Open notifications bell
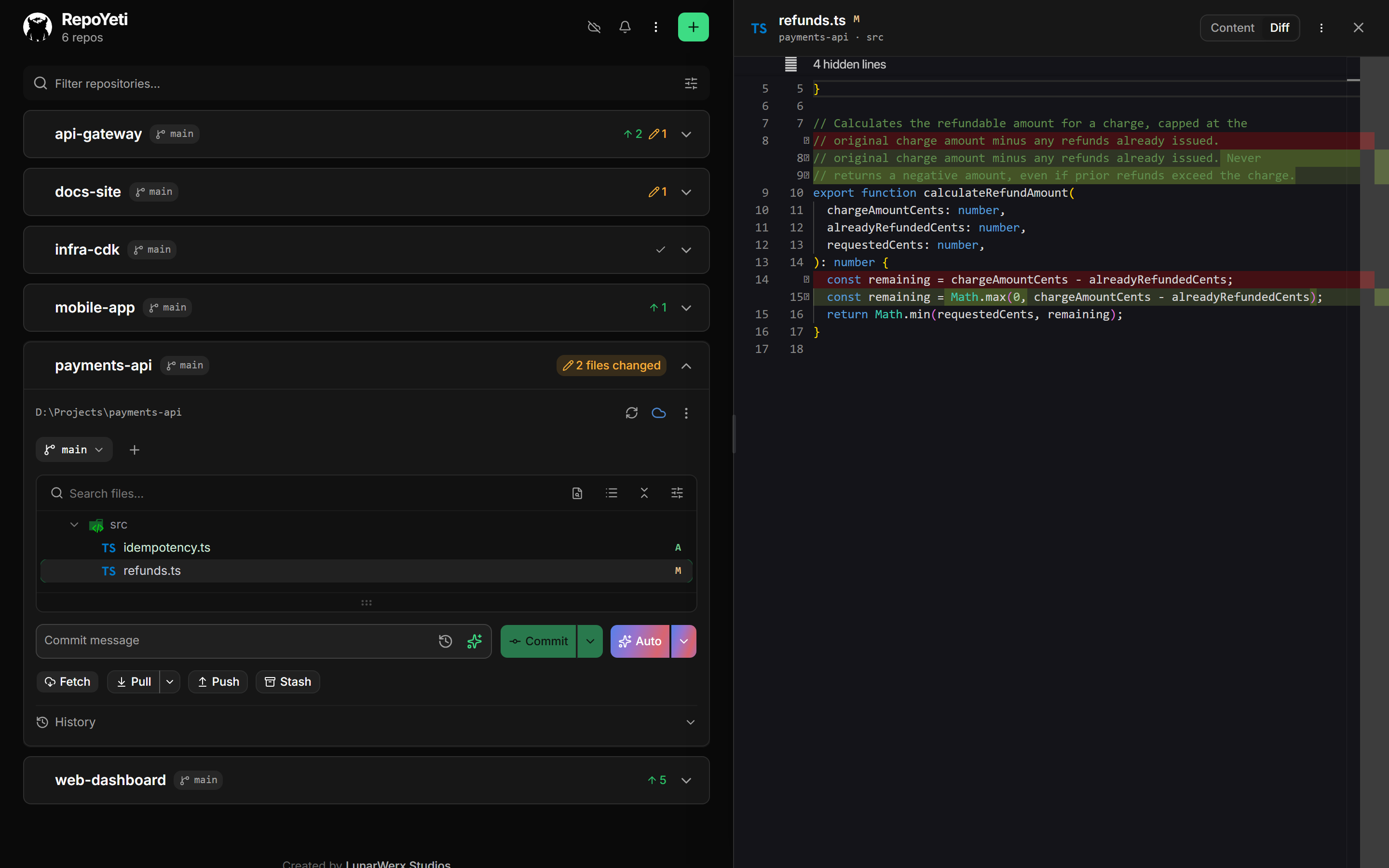Screen dimensions: 1389x868 (x=625, y=27)
